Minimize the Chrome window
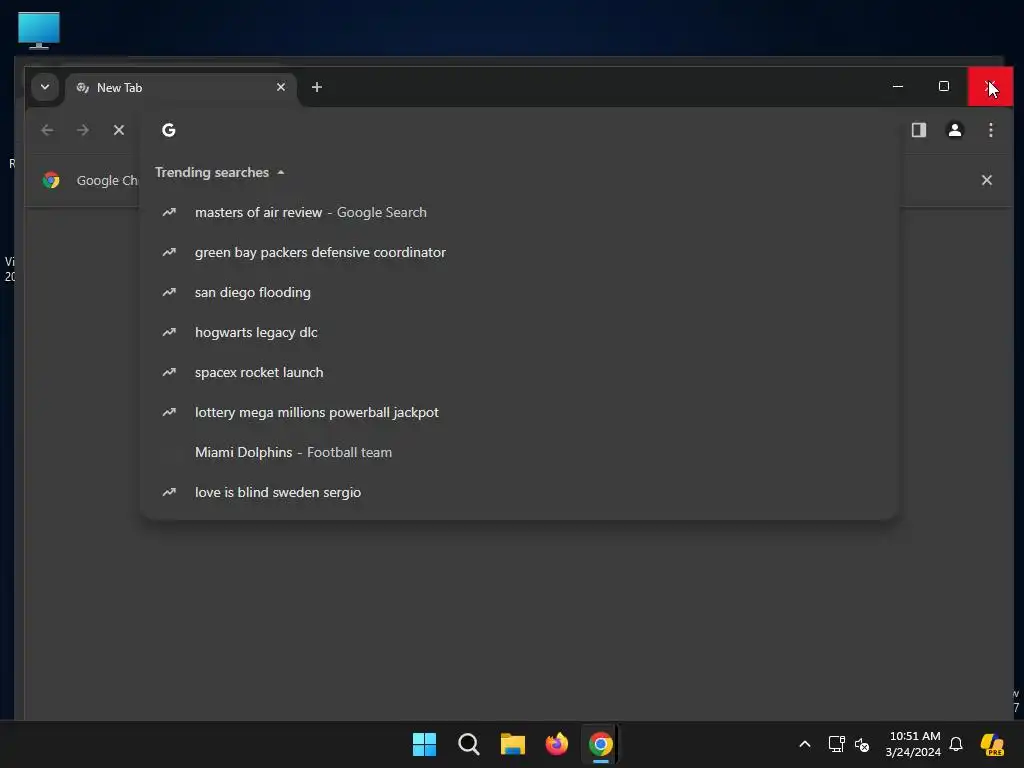Image resolution: width=1024 pixels, height=768 pixels. coord(898,86)
